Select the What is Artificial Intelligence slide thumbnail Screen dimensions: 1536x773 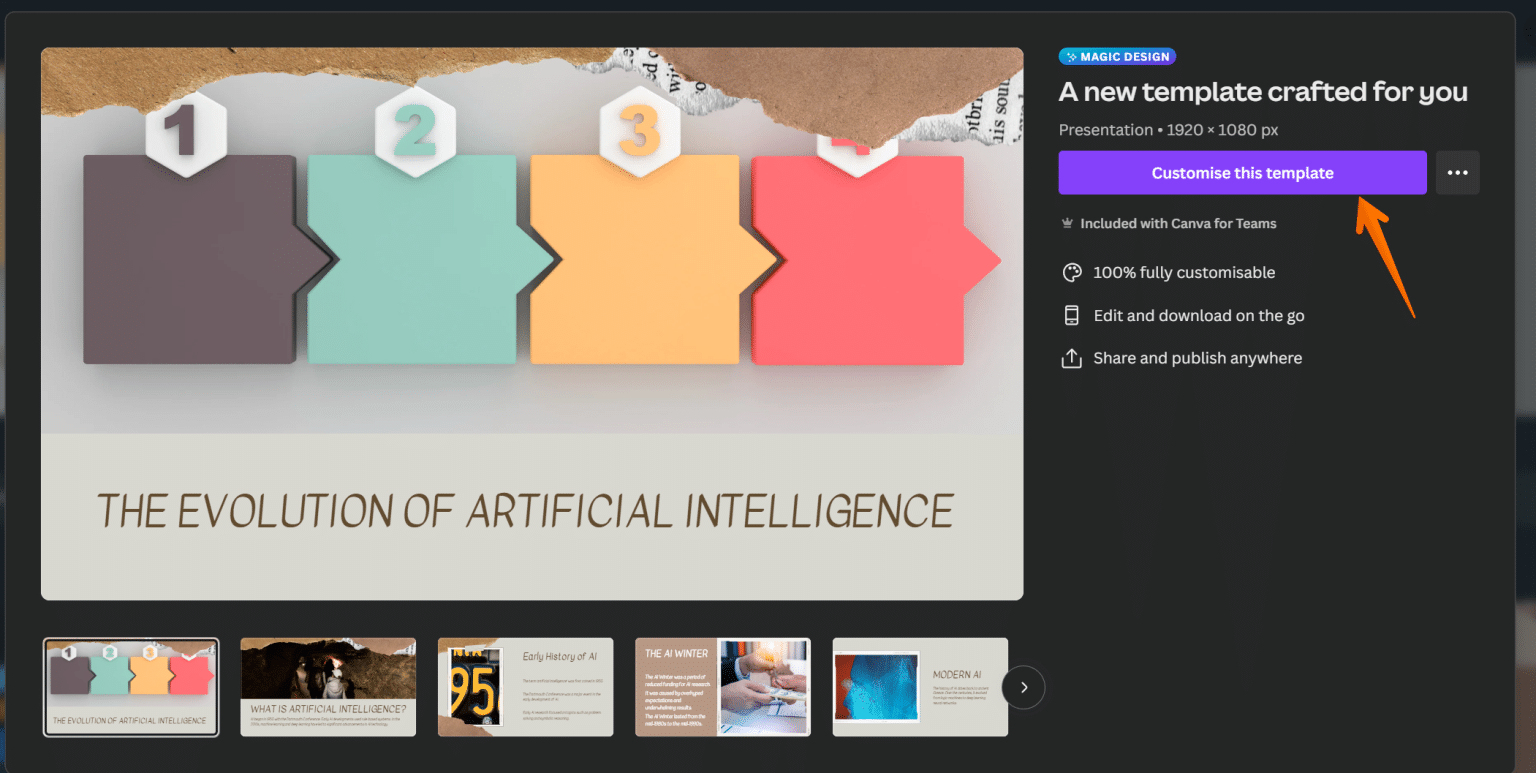[x=328, y=687]
